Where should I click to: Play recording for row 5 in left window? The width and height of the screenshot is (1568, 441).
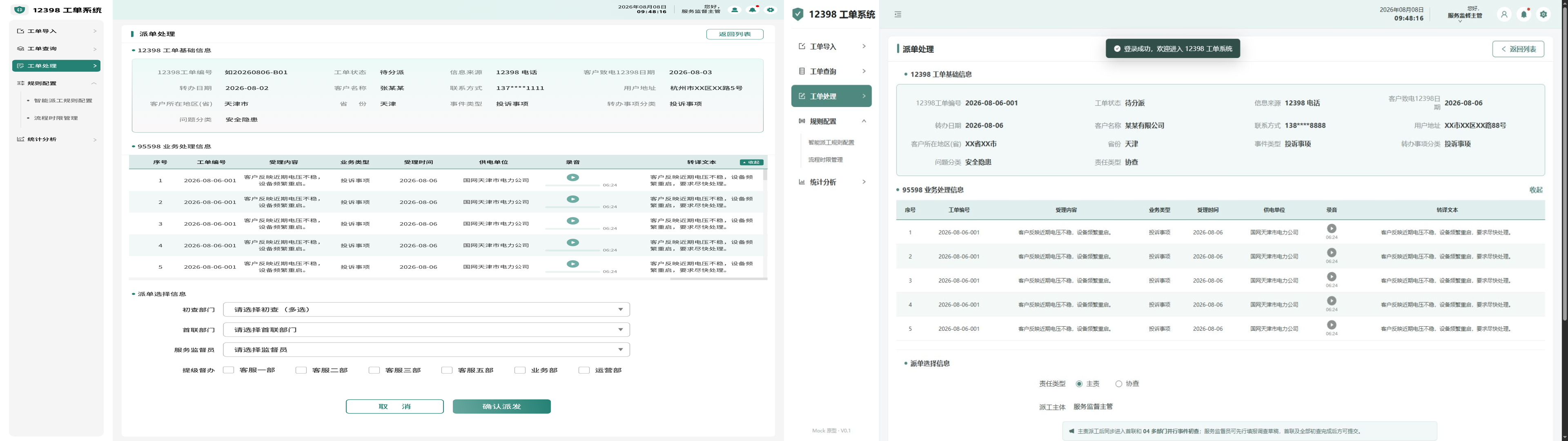(x=573, y=264)
